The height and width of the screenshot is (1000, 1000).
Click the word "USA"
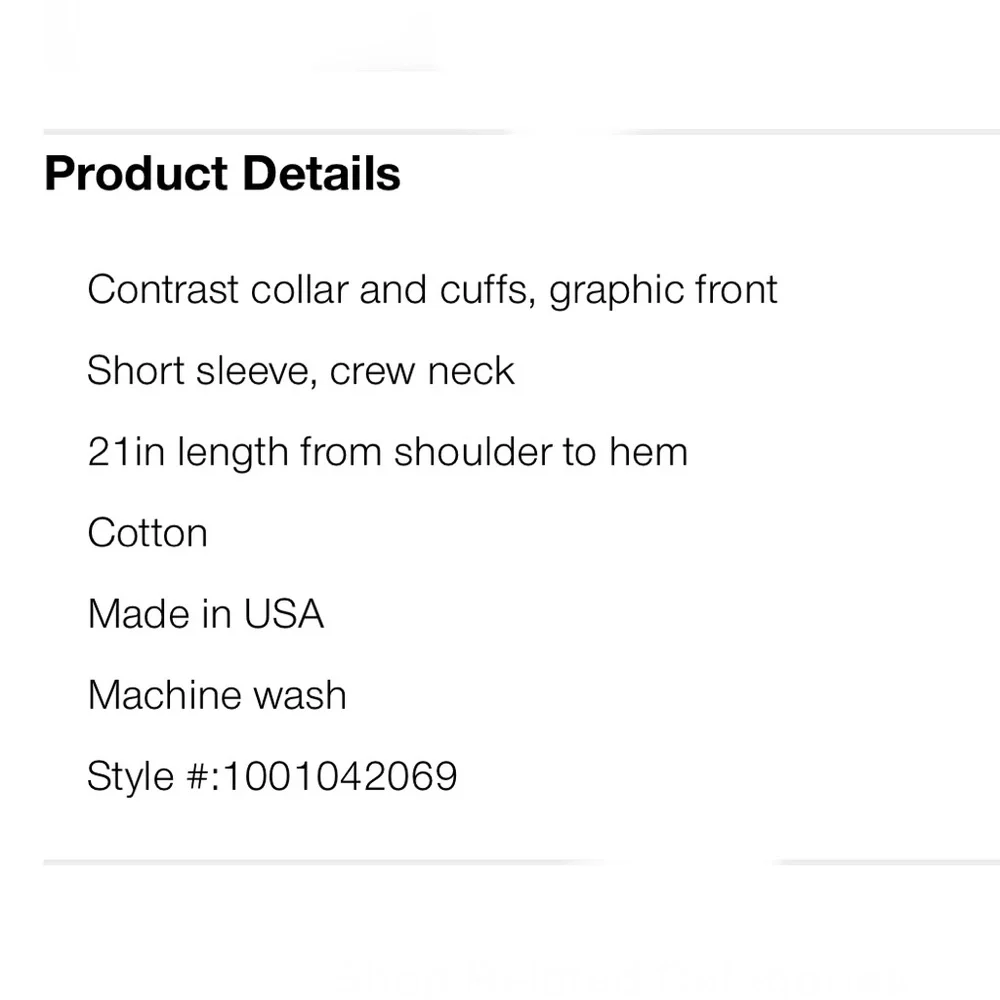pos(284,614)
